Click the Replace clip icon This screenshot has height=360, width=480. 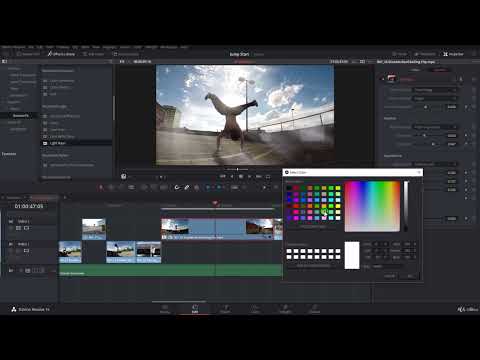(x=164, y=187)
